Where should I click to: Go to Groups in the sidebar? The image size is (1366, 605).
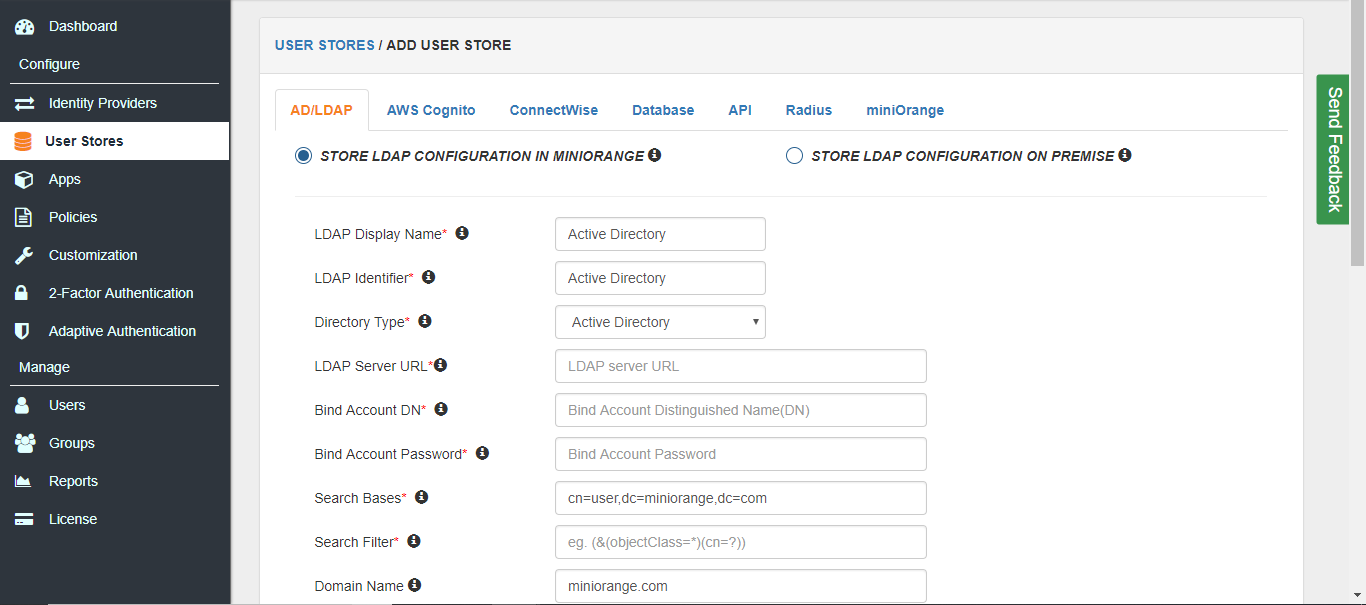point(114,443)
